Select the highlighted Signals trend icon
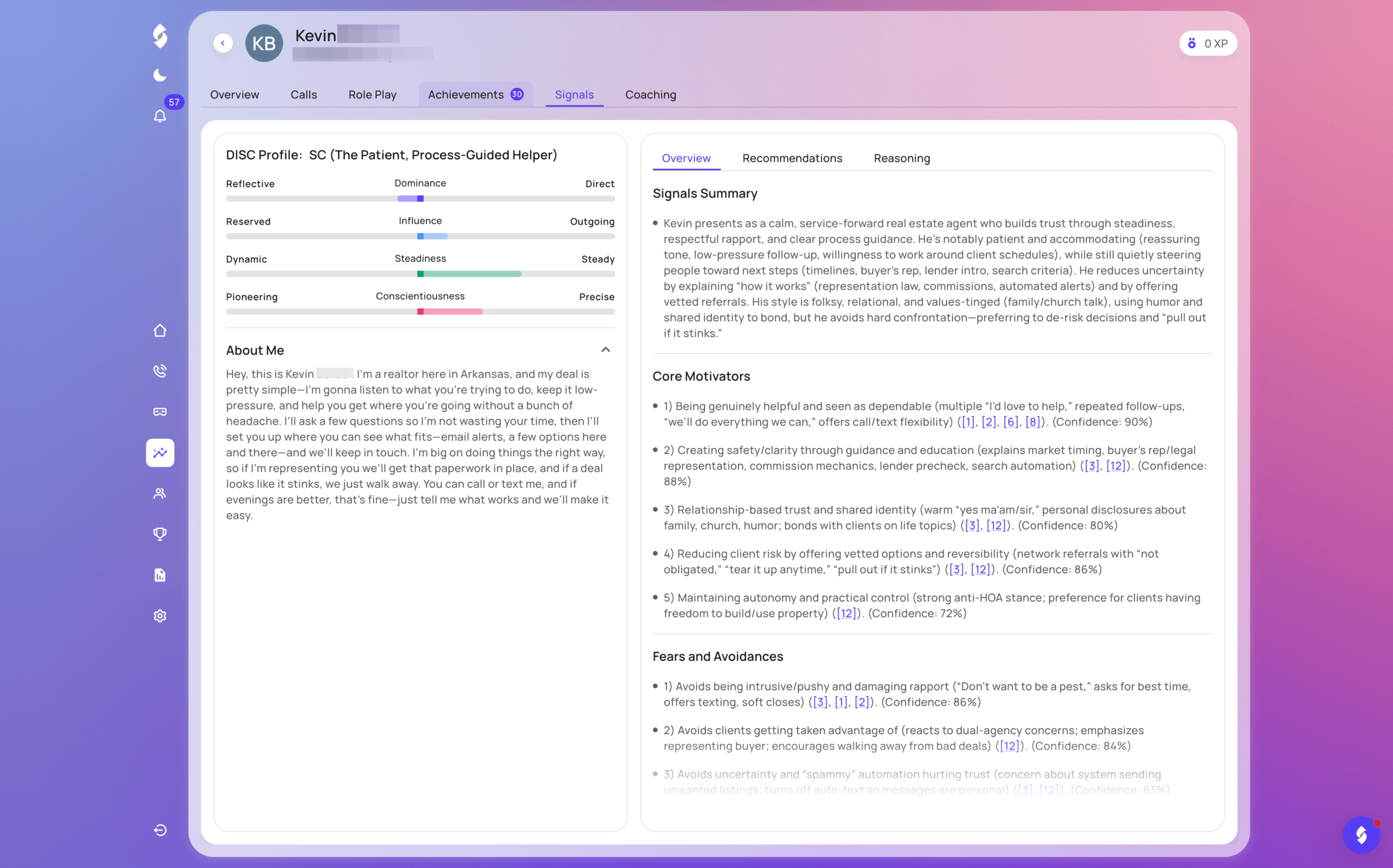The height and width of the screenshot is (868, 1393). click(159, 452)
